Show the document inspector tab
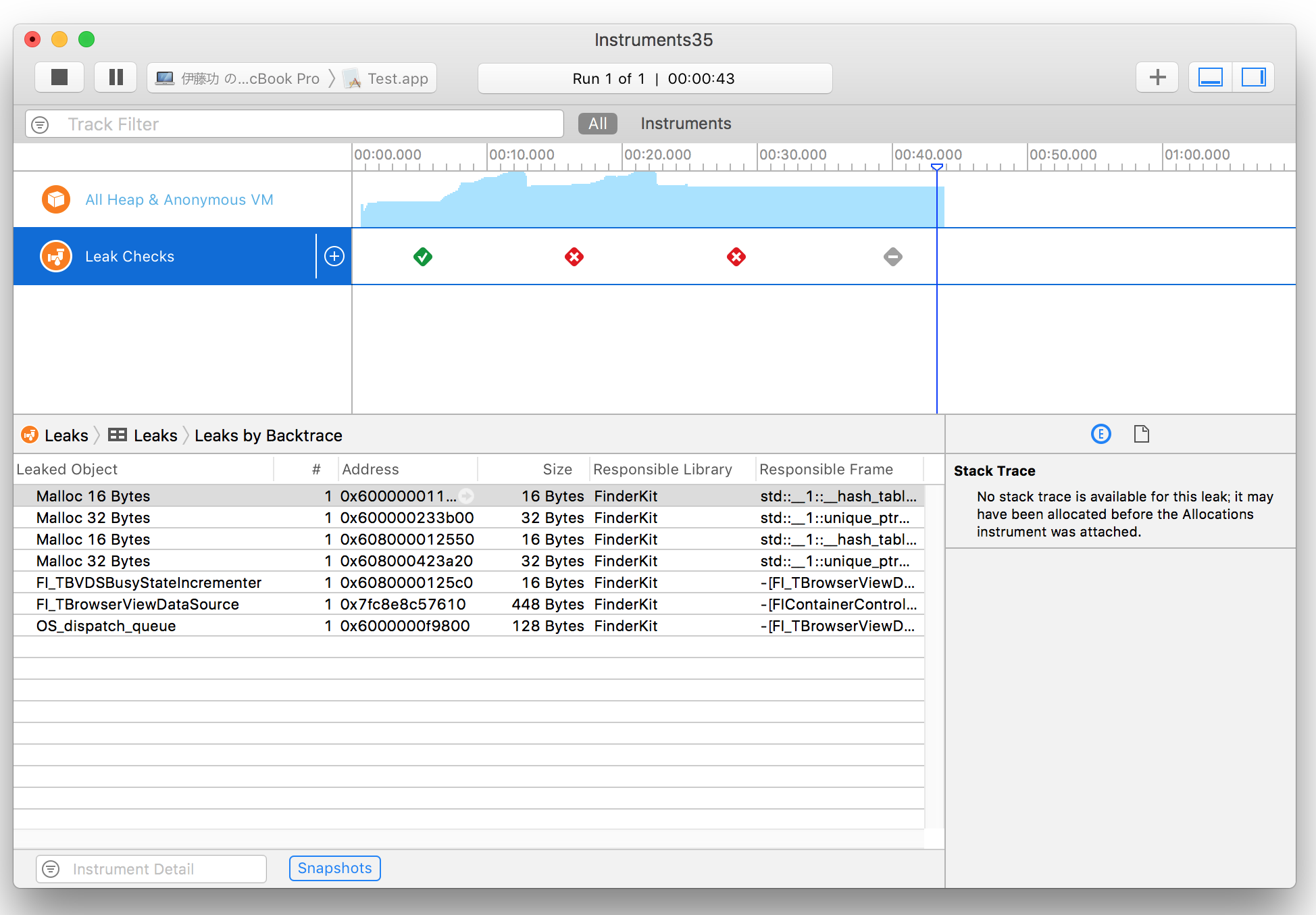The height and width of the screenshot is (915, 1316). click(x=1142, y=434)
